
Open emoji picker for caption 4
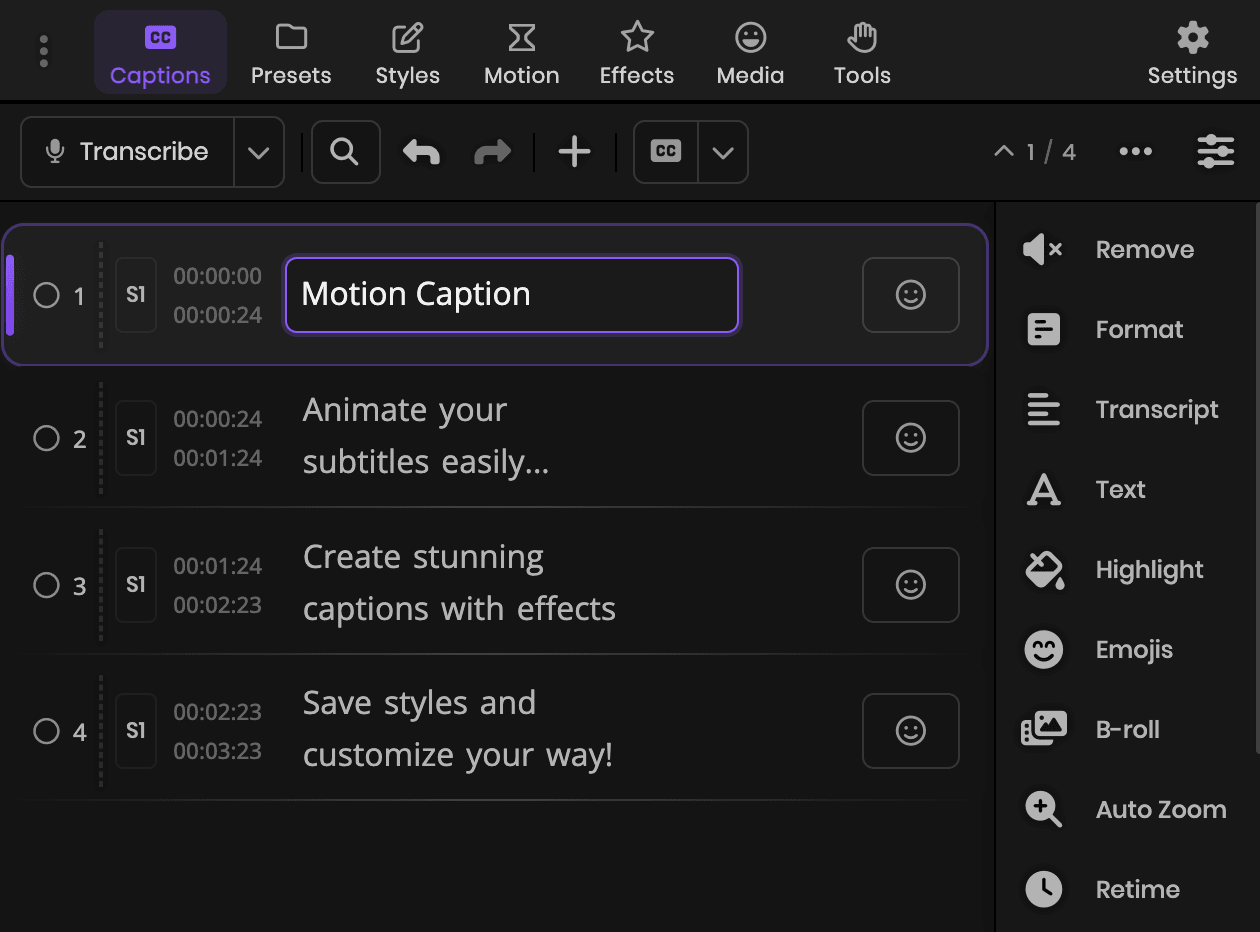[x=911, y=731]
